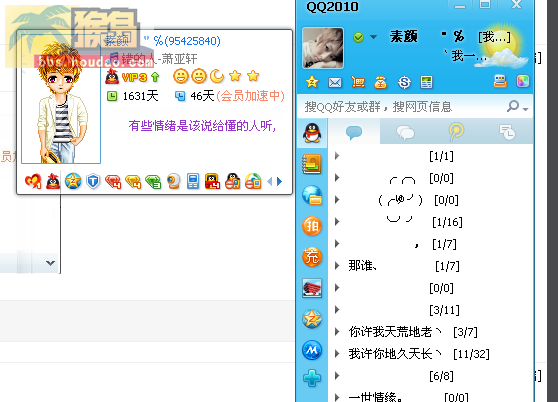Click the search magnifier icon

tap(513, 106)
